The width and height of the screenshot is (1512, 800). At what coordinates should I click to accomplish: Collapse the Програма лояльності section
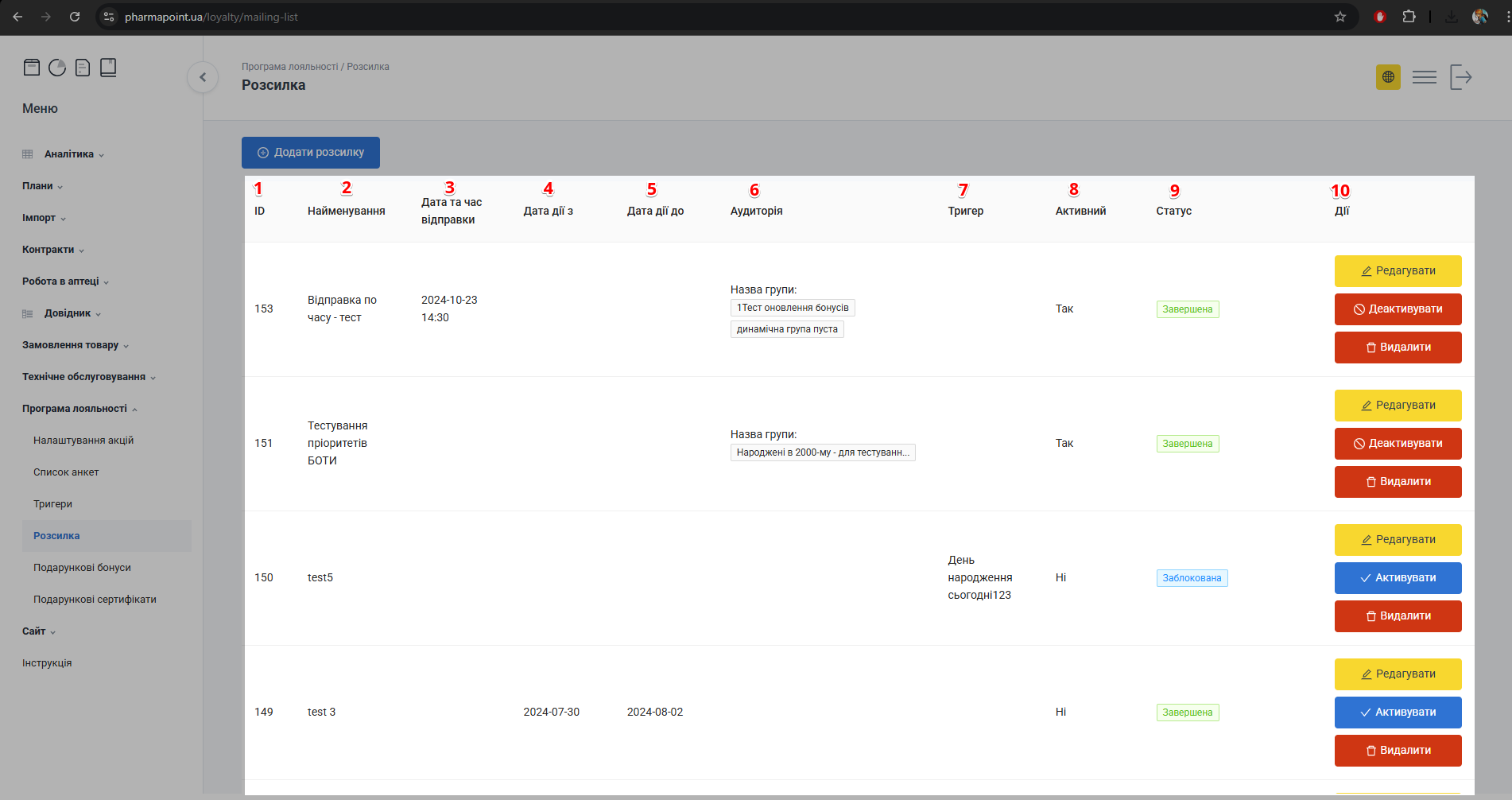pyautogui.click(x=75, y=409)
